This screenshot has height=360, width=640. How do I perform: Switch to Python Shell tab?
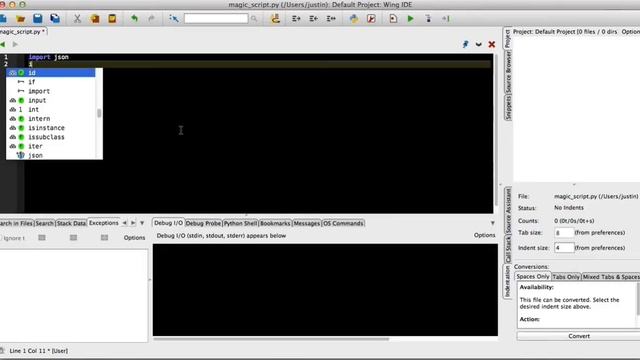click(x=240, y=223)
